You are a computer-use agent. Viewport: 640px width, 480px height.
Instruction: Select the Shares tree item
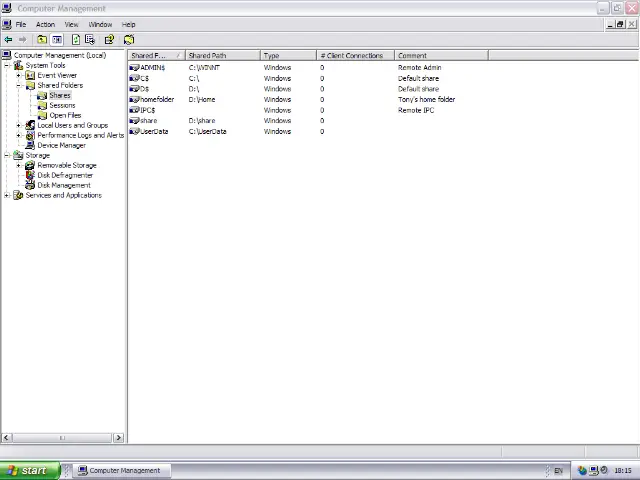tap(60, 95)
